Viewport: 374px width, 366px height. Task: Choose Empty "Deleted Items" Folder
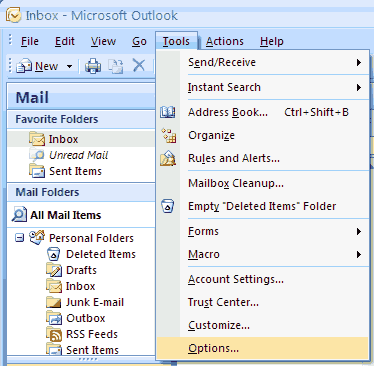[x=263, y=206]
